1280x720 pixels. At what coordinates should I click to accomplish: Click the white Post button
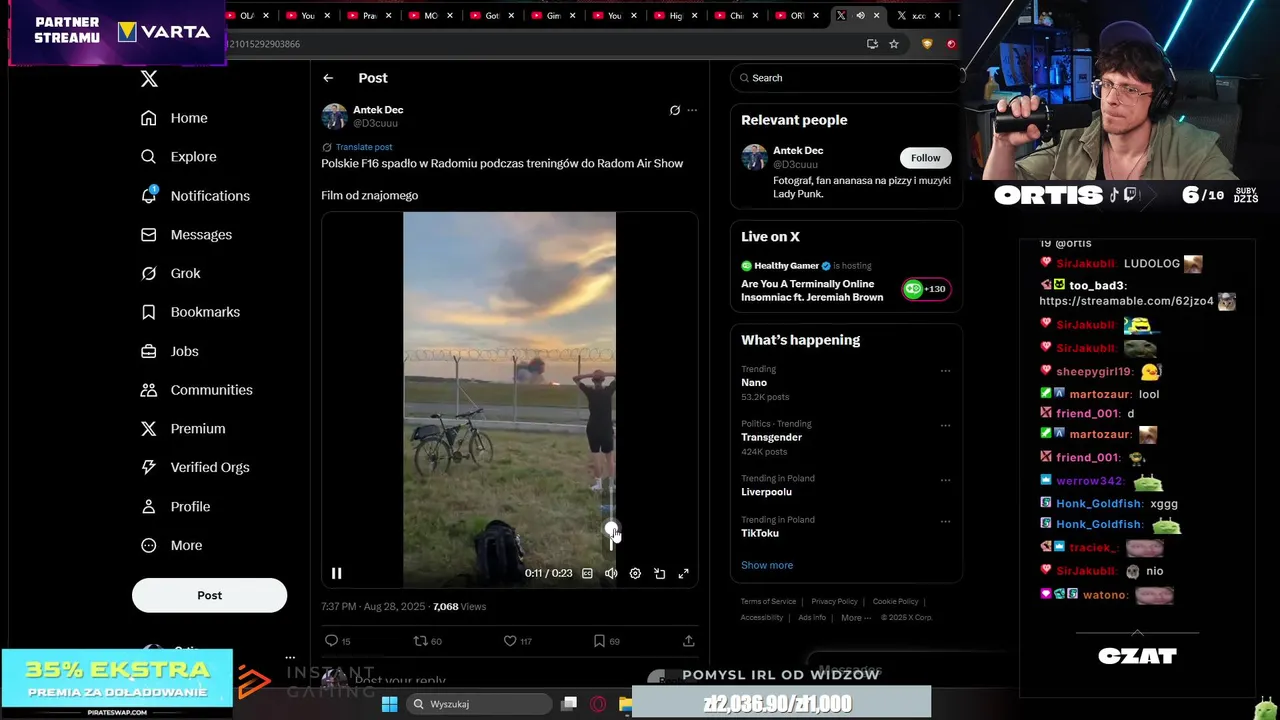[x=209, y=595]
